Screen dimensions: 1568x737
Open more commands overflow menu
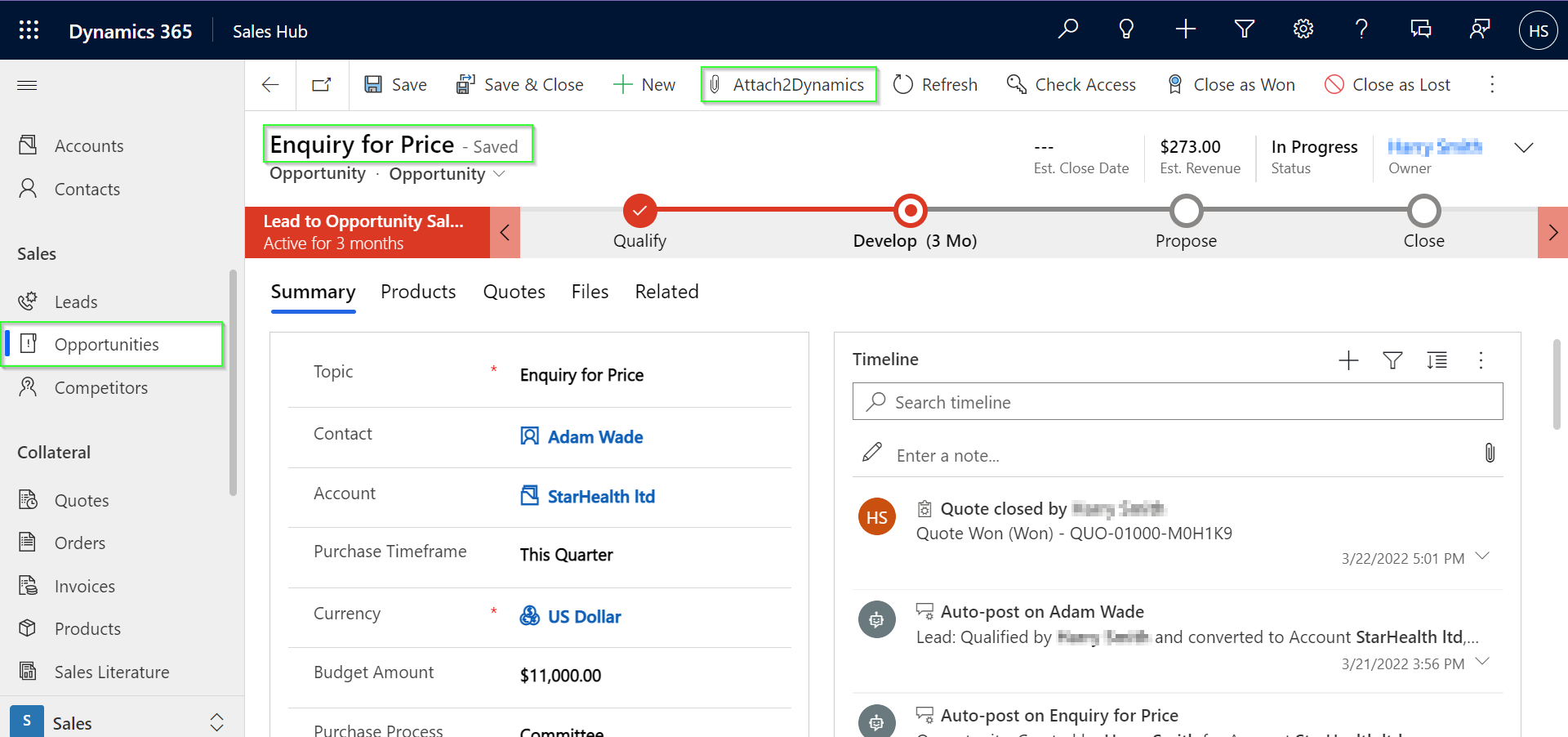tap(1492, 84)
